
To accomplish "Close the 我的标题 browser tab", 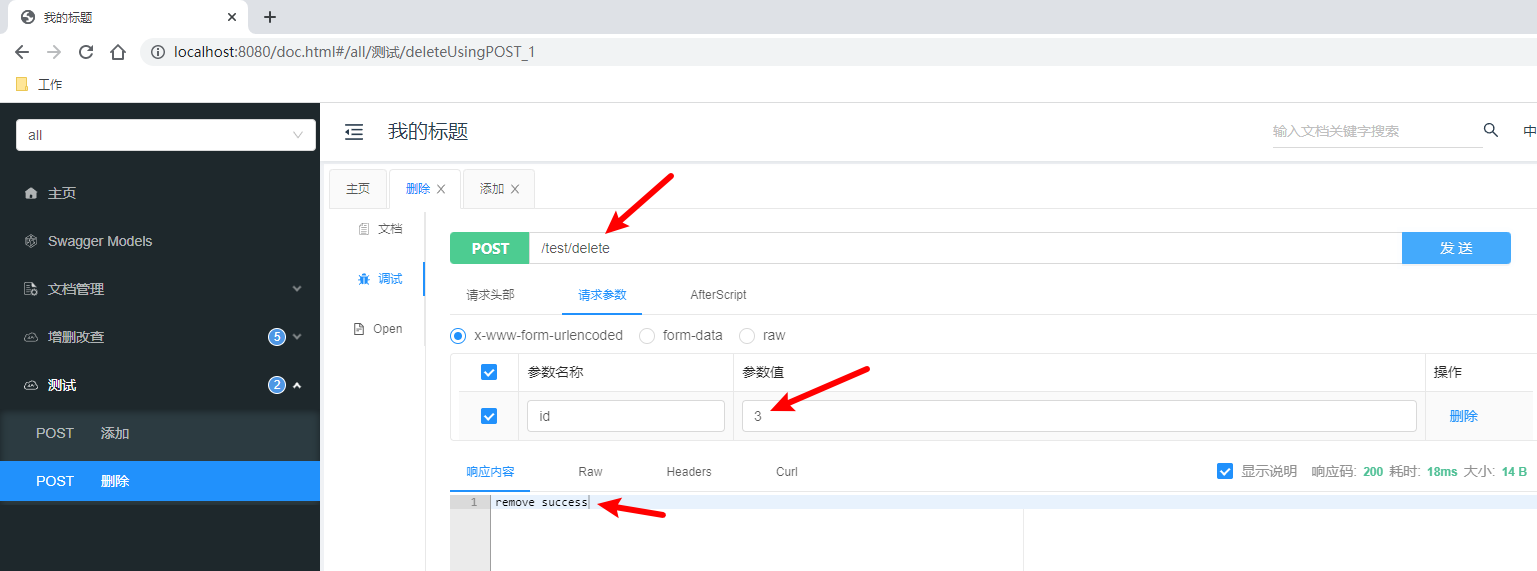I will pyautogui.click(x=232, y=17).
